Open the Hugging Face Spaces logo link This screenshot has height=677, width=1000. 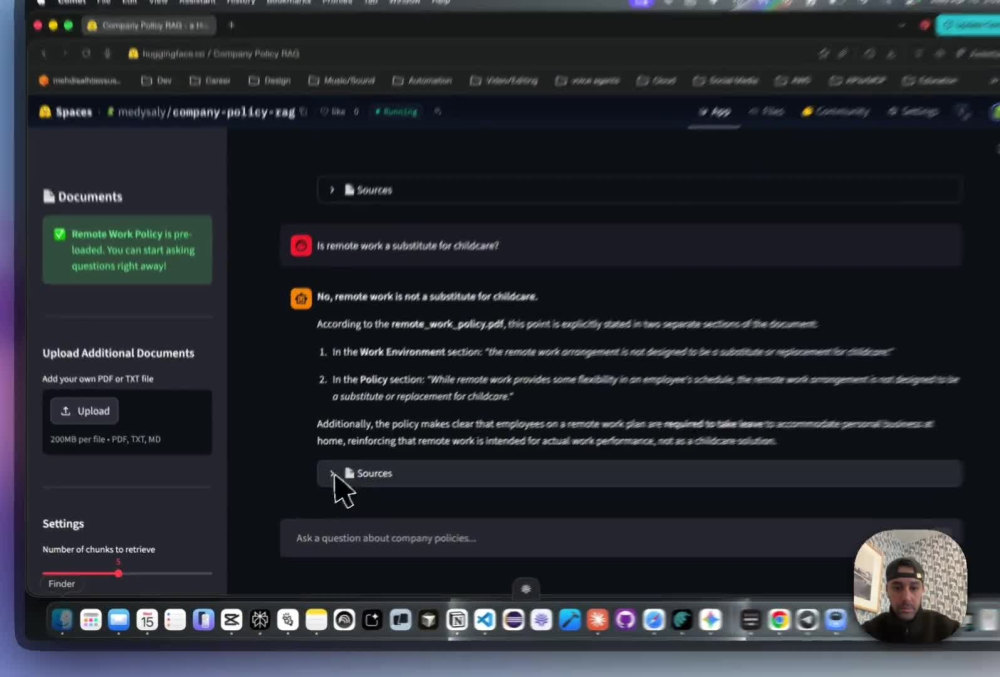coord(66,112)
